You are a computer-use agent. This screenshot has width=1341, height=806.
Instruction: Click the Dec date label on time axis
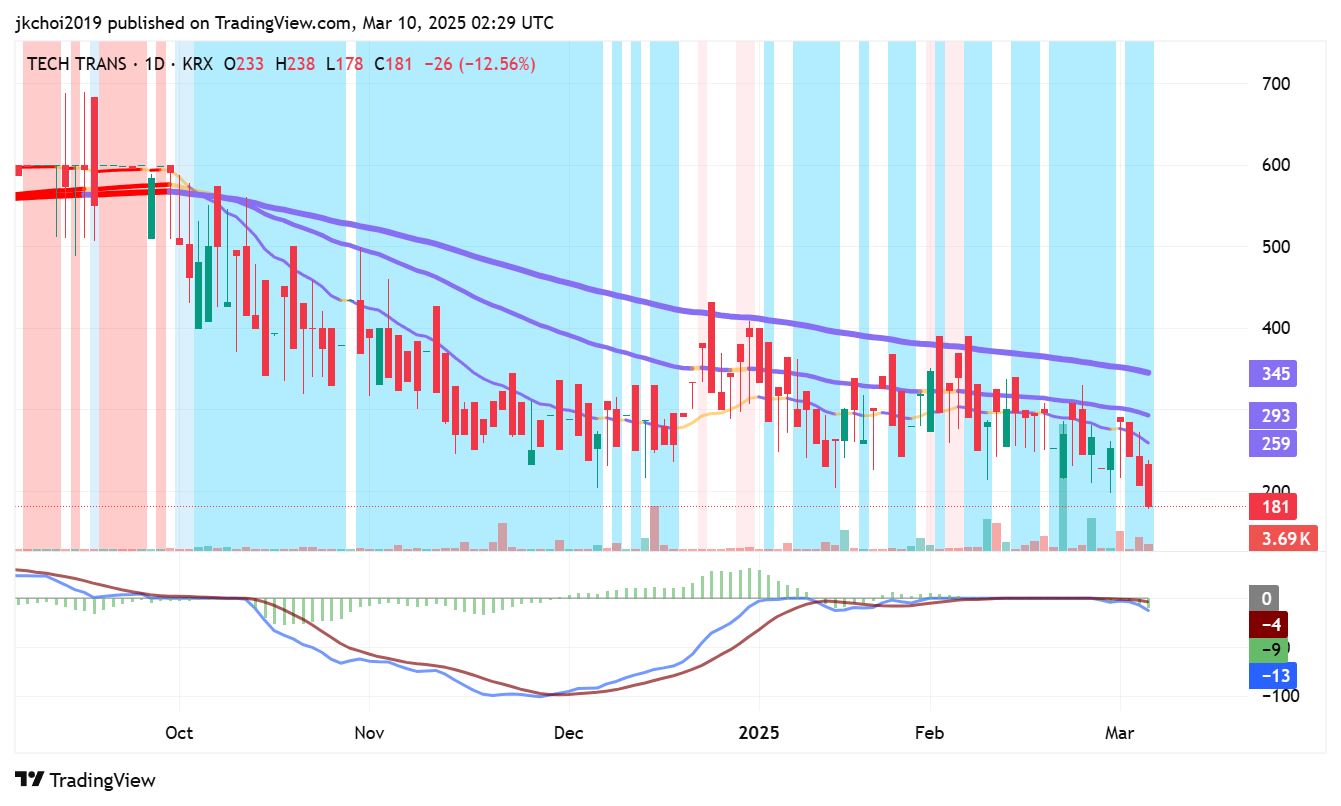[568, 733]
